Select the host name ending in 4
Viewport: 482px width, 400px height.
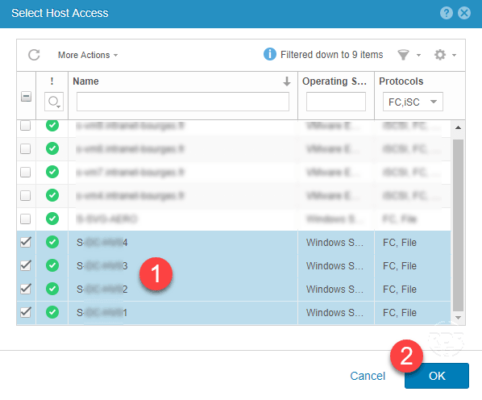102,242
